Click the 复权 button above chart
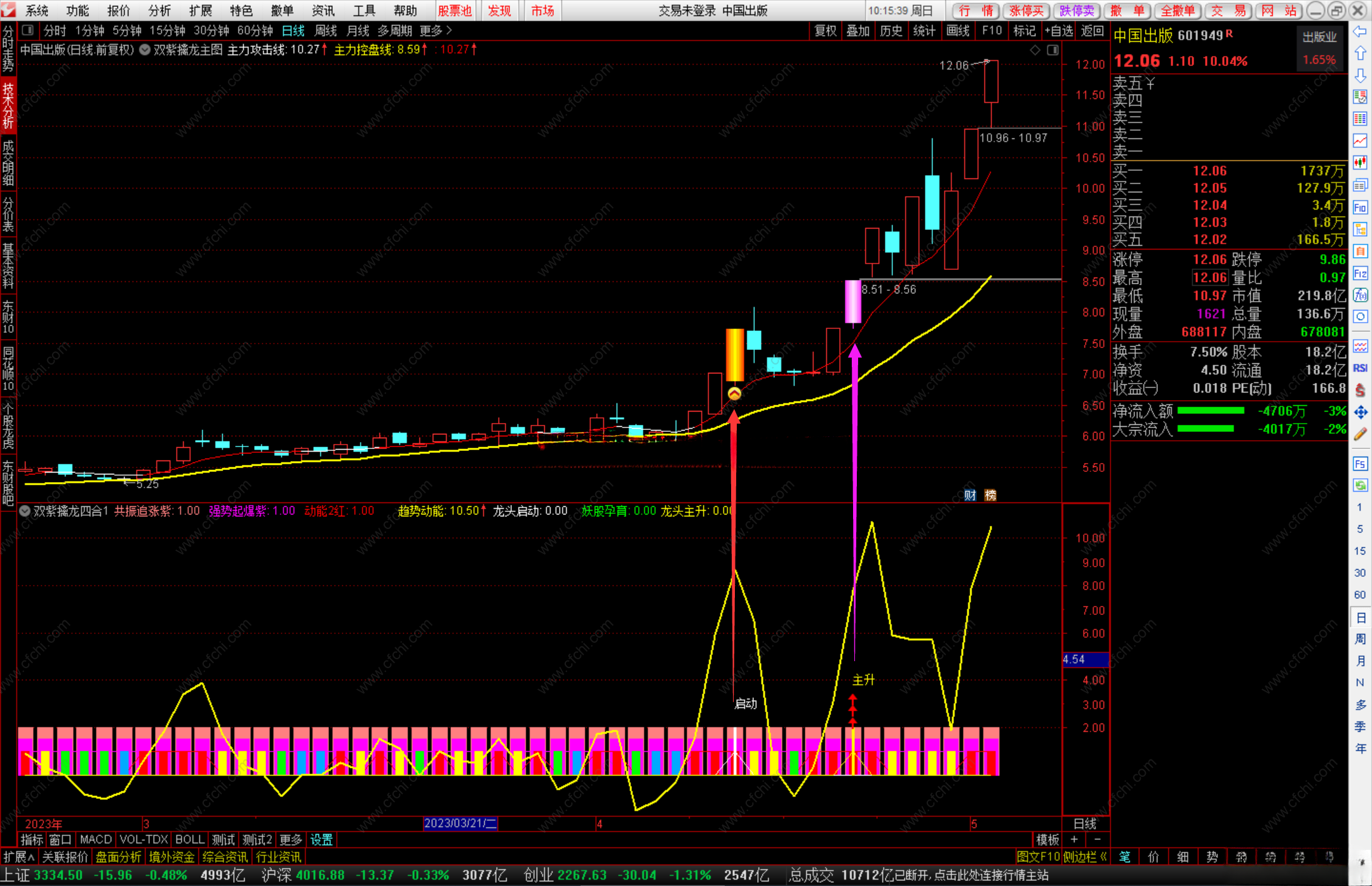1372x886 pixels. [825, 30]
